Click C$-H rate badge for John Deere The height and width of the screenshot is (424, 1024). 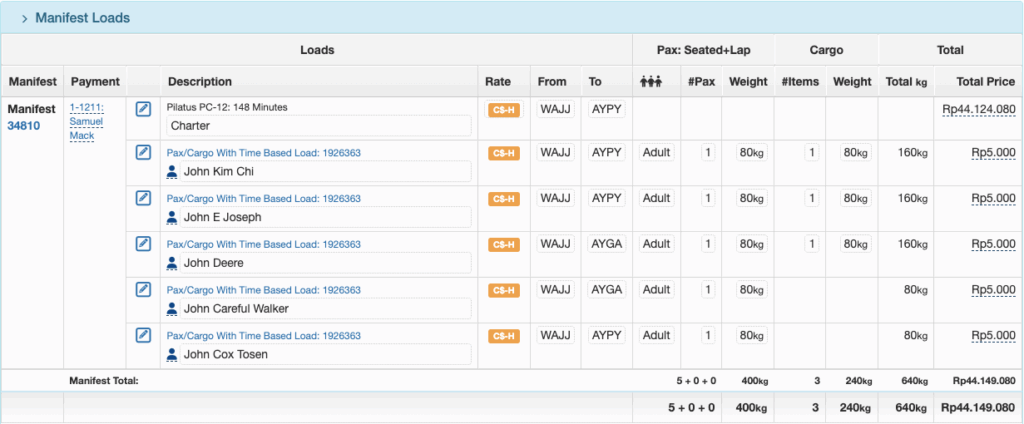tap(504, 244)
